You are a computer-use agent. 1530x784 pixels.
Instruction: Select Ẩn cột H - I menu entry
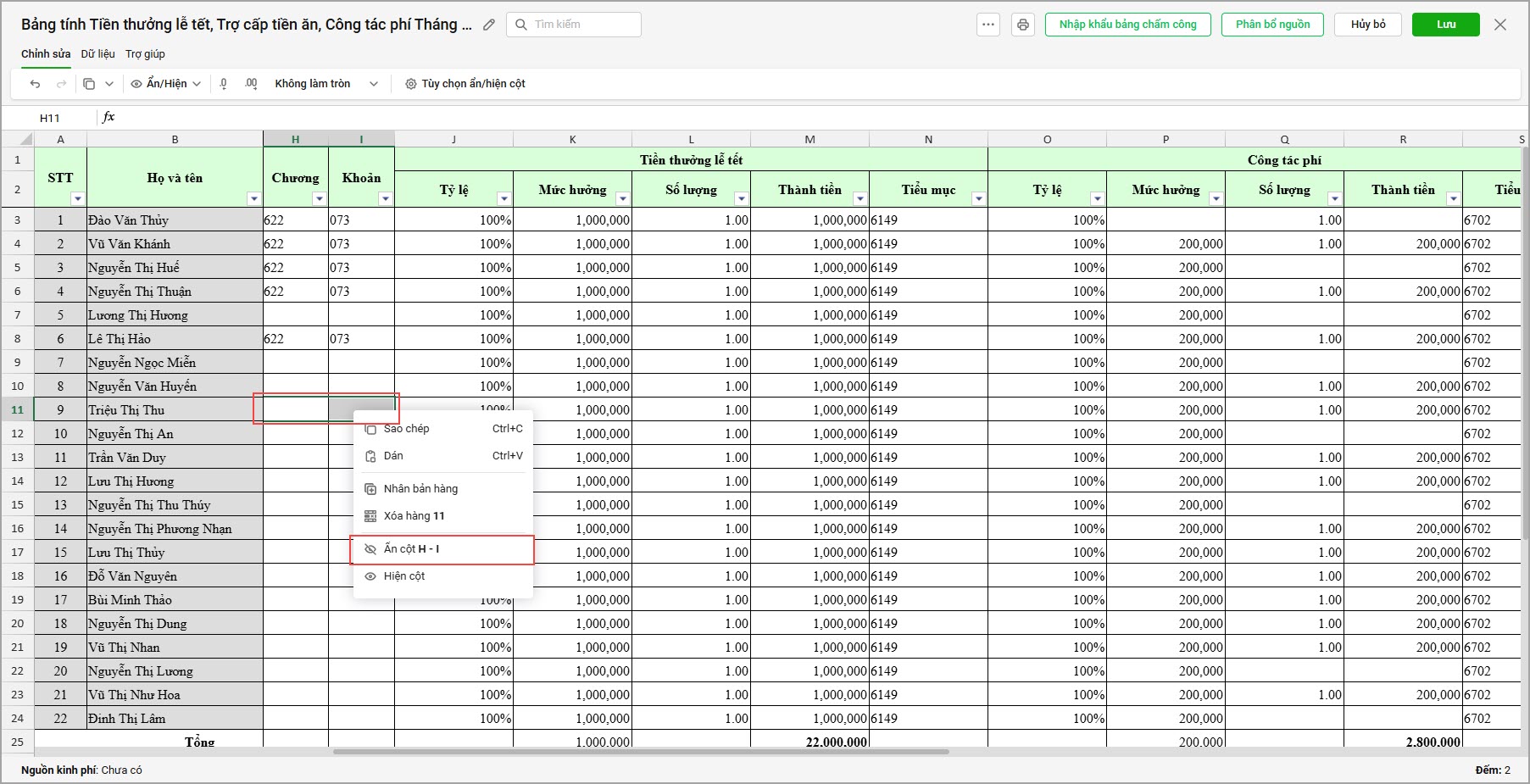tap(442, 549)
